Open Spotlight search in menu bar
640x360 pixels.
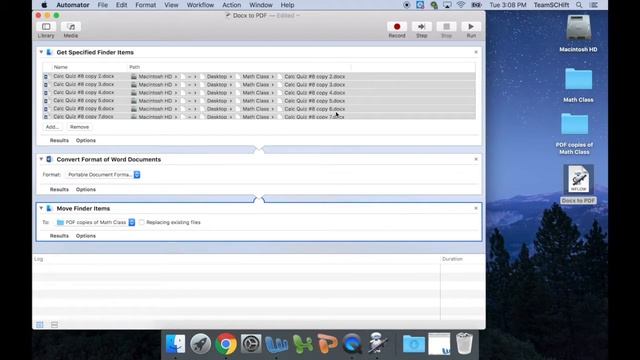point(579,5)
